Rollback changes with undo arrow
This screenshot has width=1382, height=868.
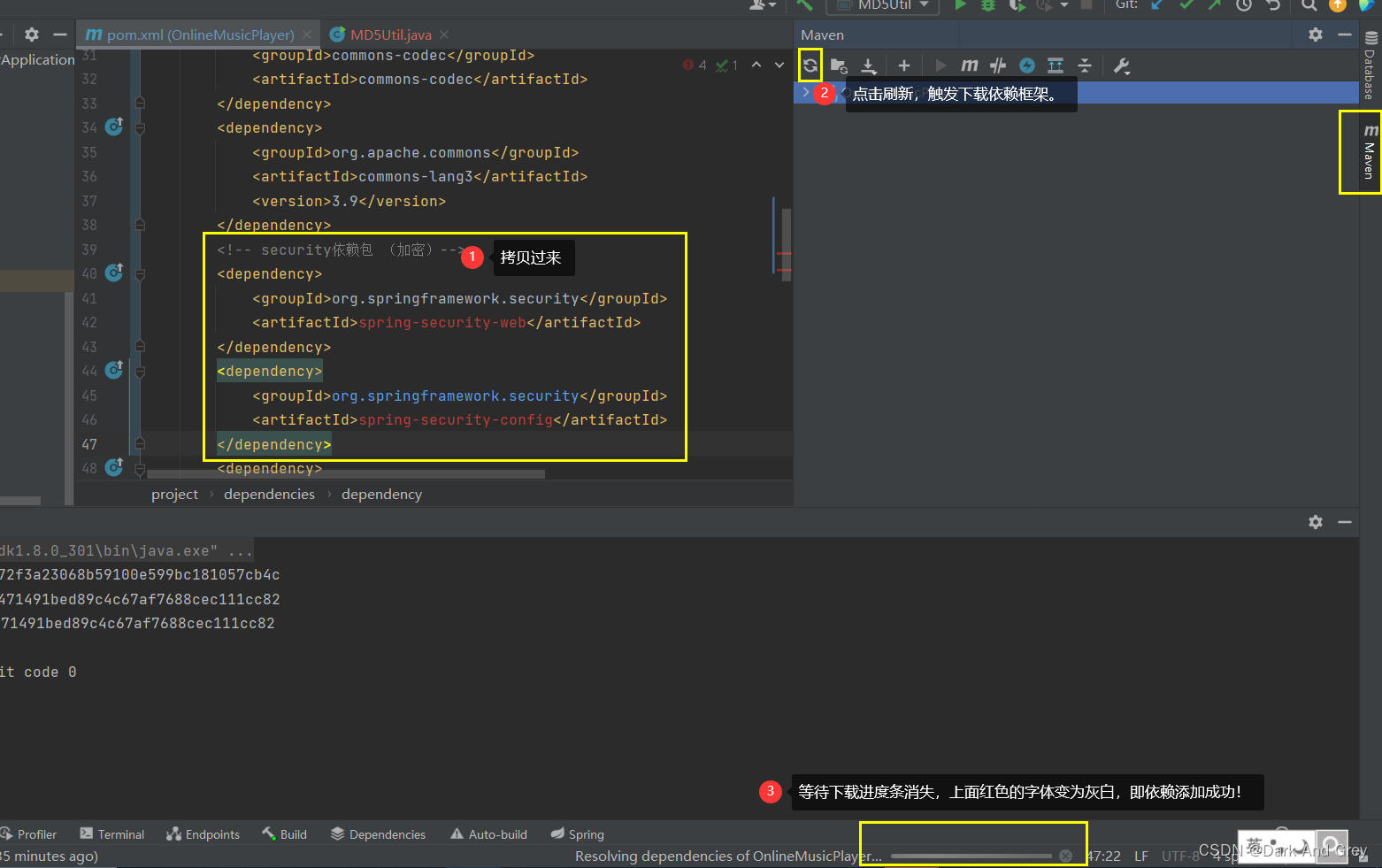(x=1273, y=5)
